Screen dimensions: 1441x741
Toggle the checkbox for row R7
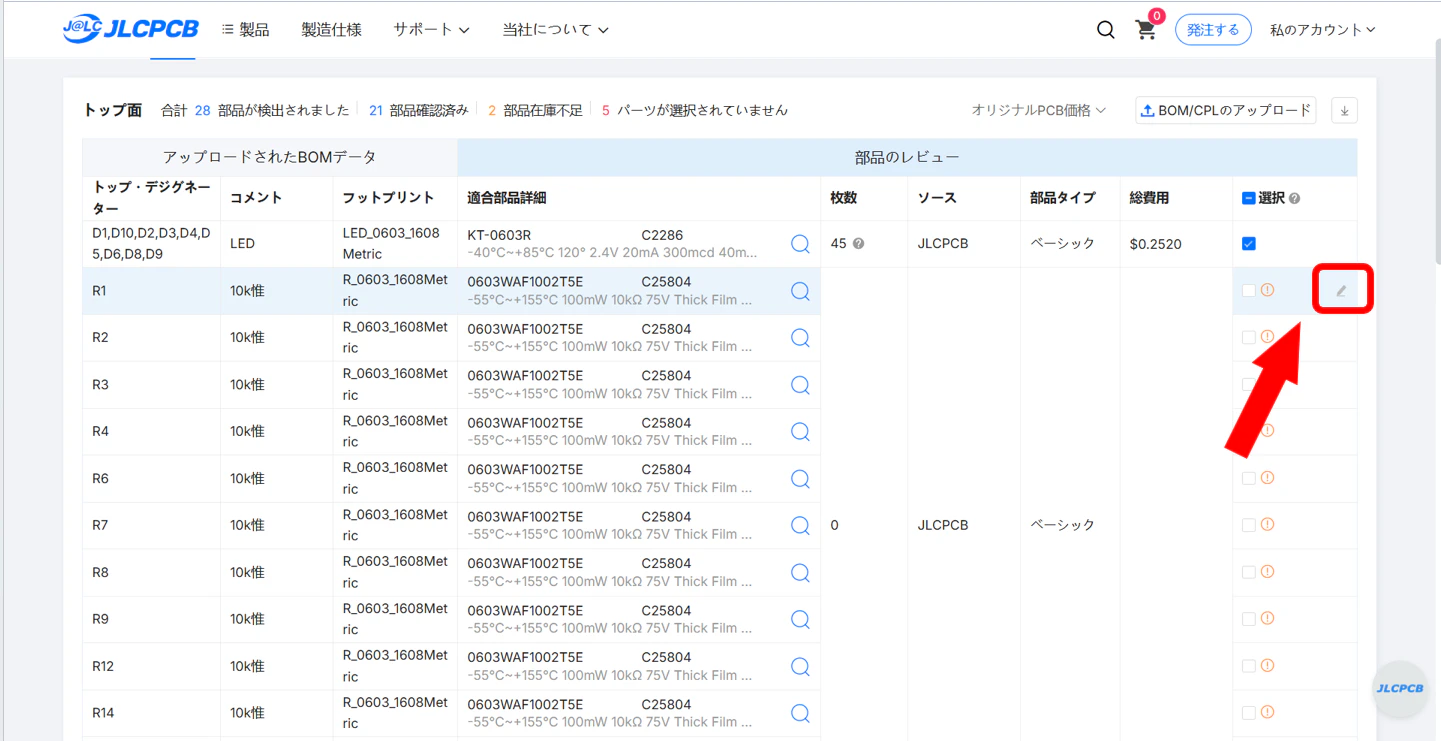click(x=1248, y=525)
